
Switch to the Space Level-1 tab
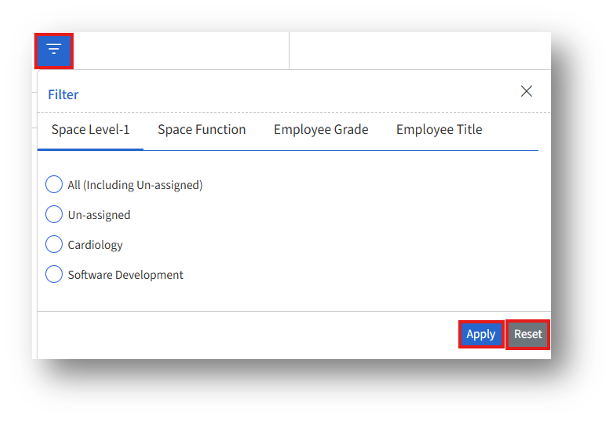pyautogui.click(x=90, y=130)
